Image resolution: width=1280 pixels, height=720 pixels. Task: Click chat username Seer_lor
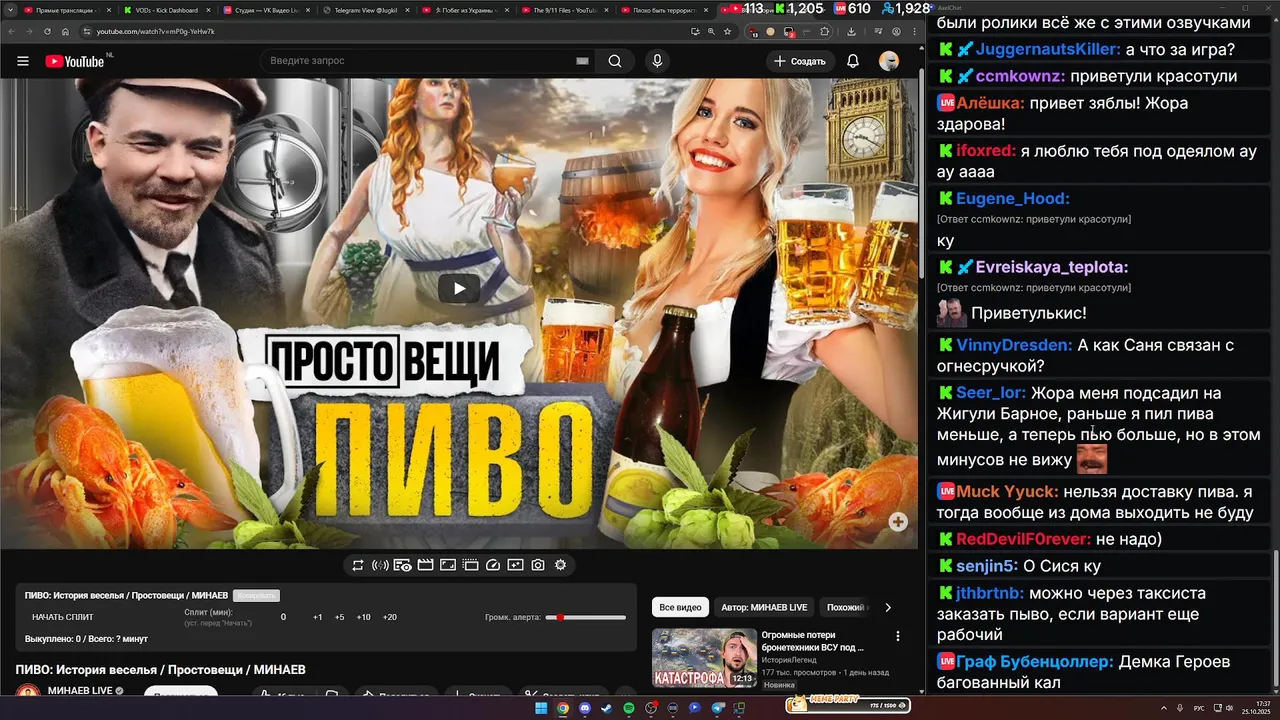990,393
